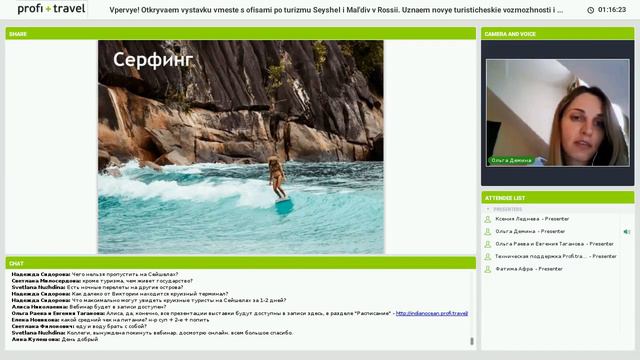Click the chat panel scrollbar
This screenshot has width=640, height=360.
tap(472, 341)
